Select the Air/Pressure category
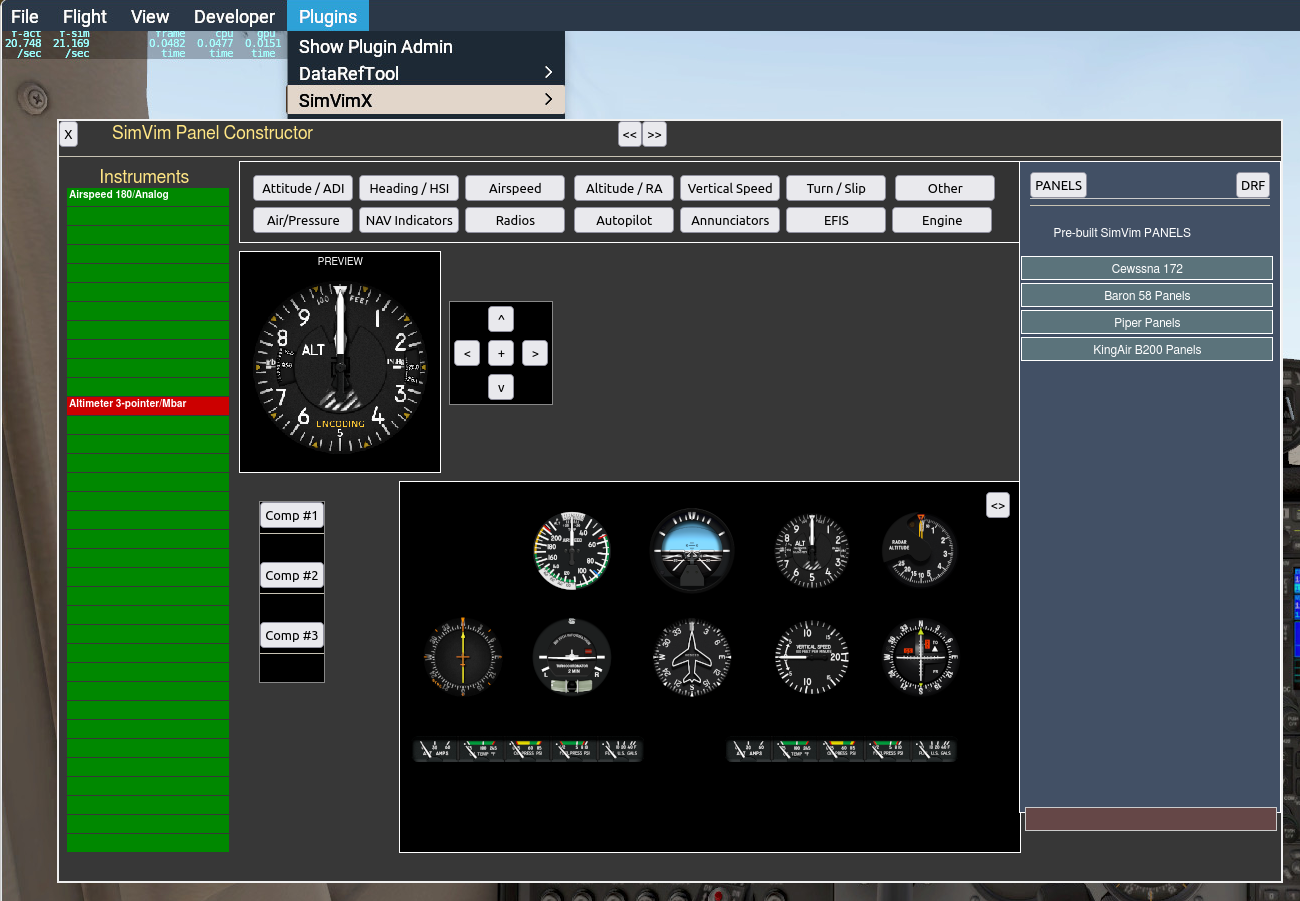Image resolution: width=1300 pixels, height=901 pixels. pyautogui.click(x=303, y=220)
